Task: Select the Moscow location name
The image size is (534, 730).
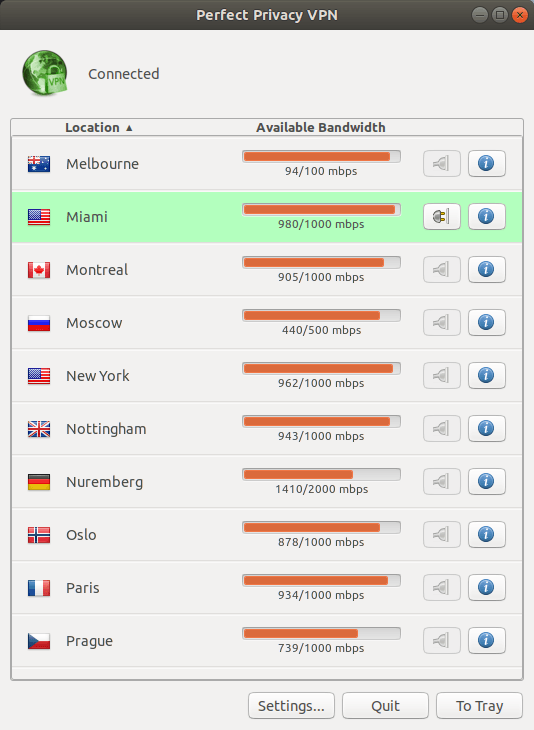Action: pyautogui.click(x=94, y=323)
